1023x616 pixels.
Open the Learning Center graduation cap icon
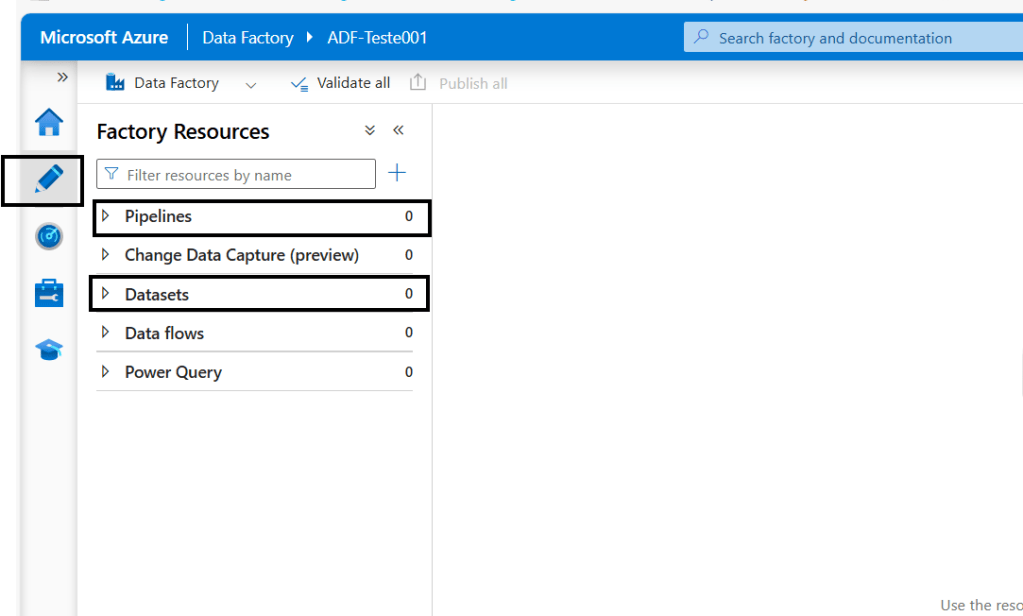pos(49,350)
